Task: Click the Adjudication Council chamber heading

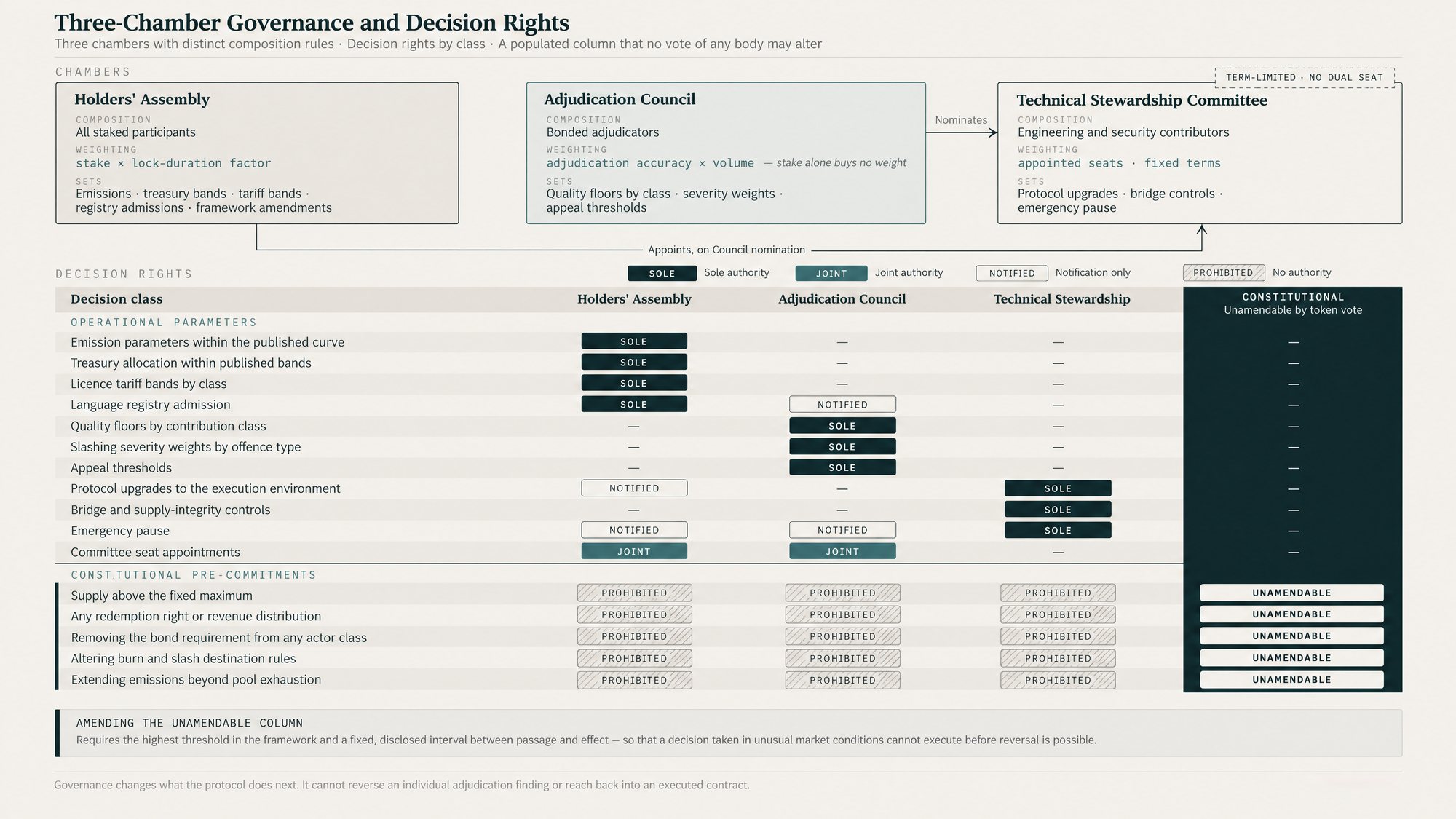Action: coord(620,99)
